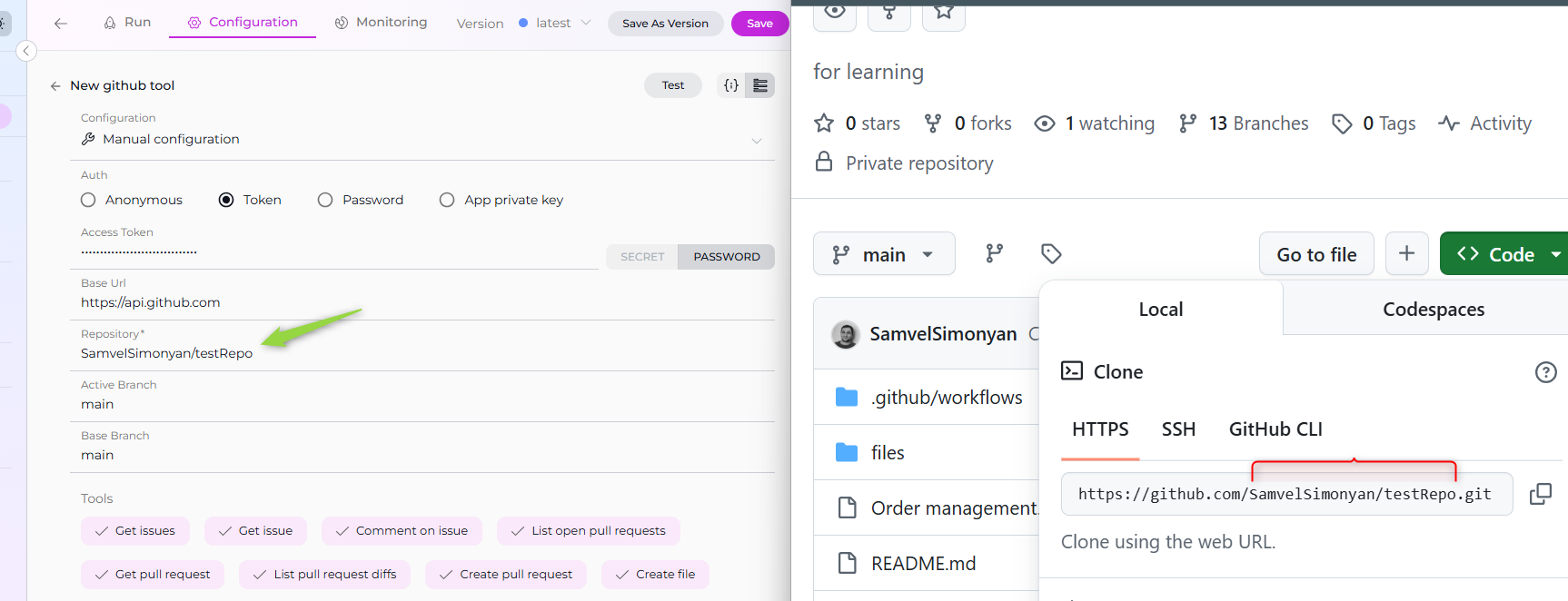Toggle the Get issue tool
This screenshot has height=601, width=1568.
(255, 531)
